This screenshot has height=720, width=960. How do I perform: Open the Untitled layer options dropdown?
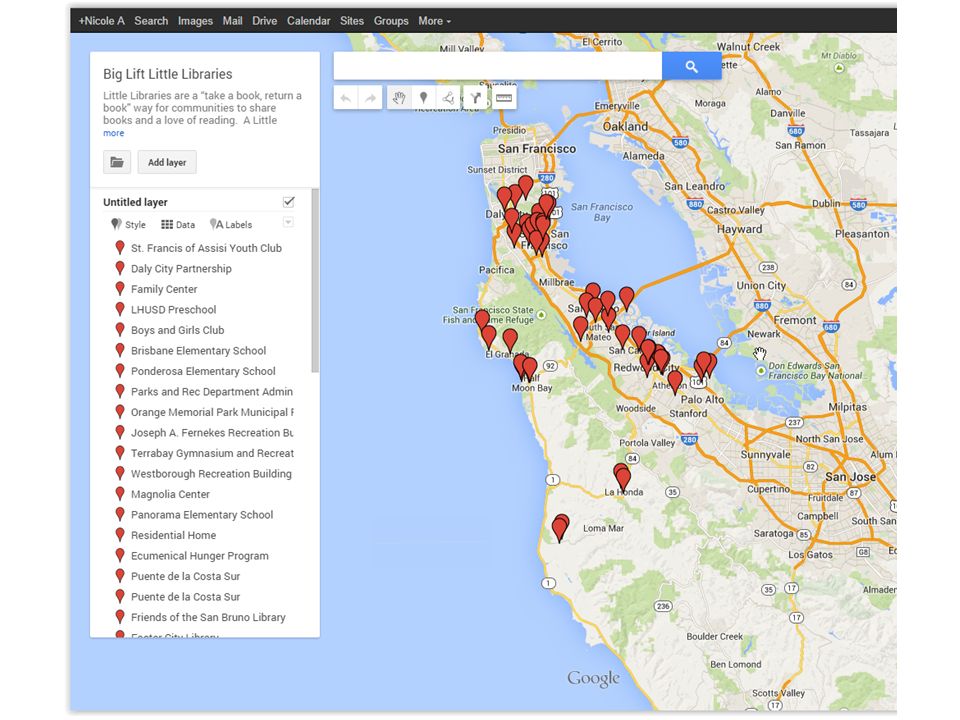tap(288, 222)
